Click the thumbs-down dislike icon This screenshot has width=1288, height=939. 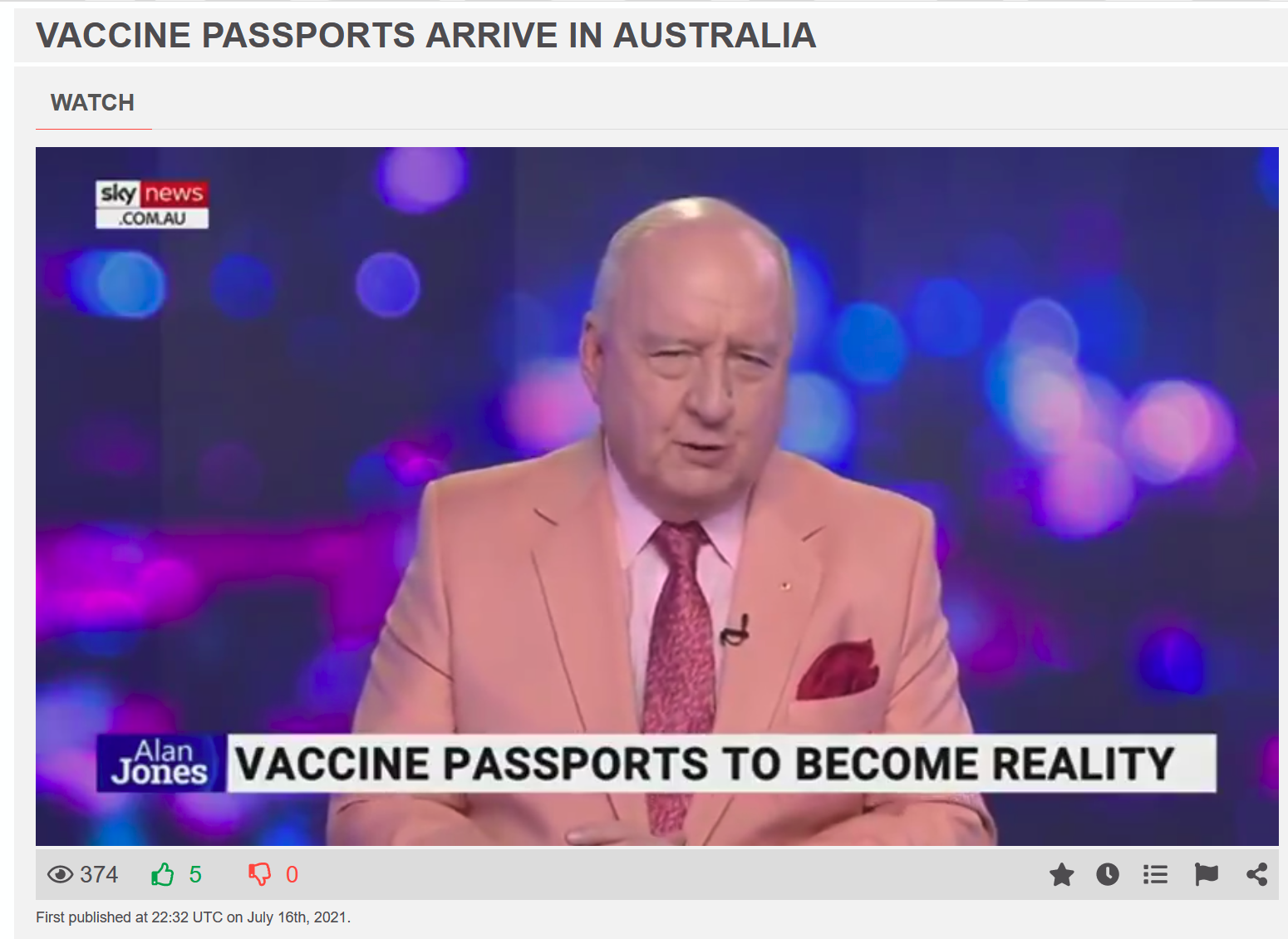point(259,874)
